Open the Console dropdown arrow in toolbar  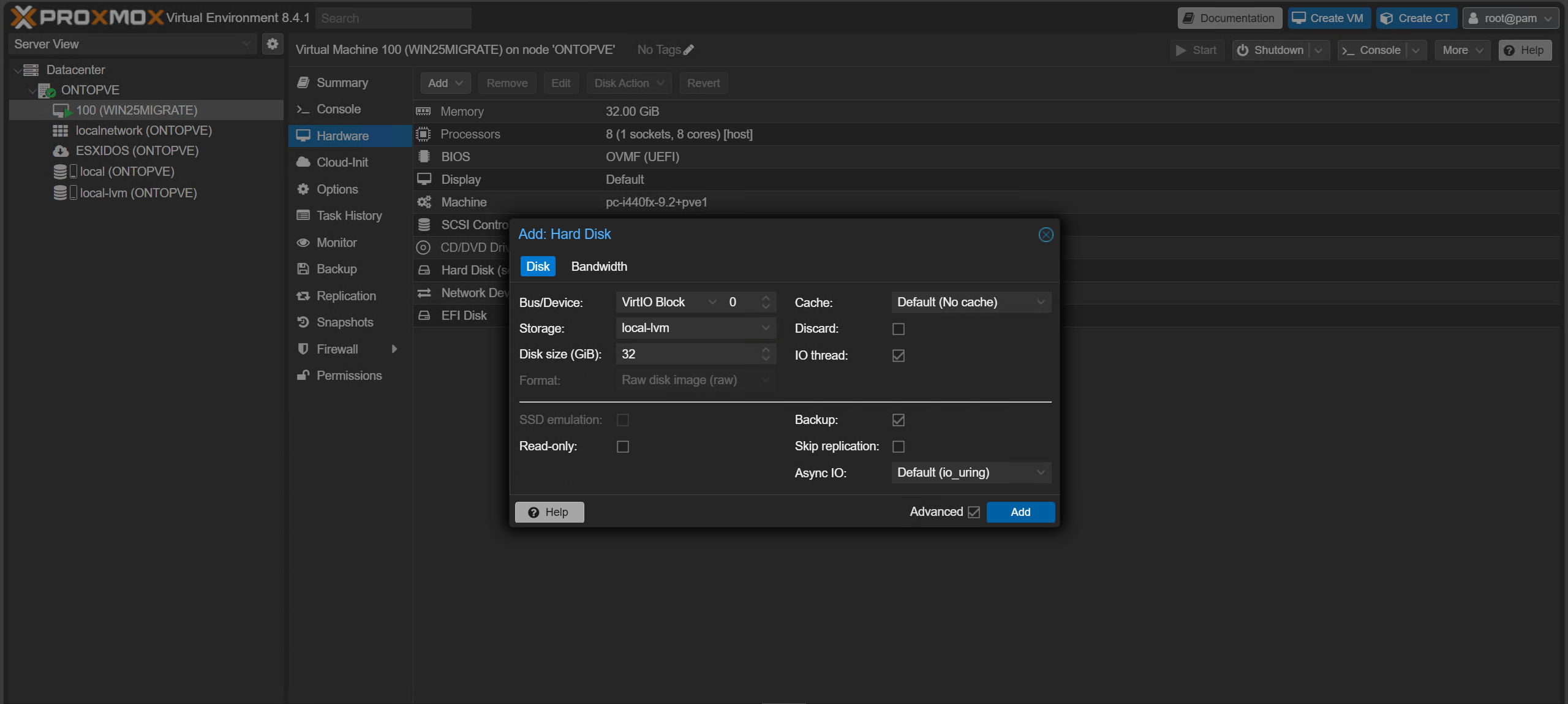point(1416,50)
